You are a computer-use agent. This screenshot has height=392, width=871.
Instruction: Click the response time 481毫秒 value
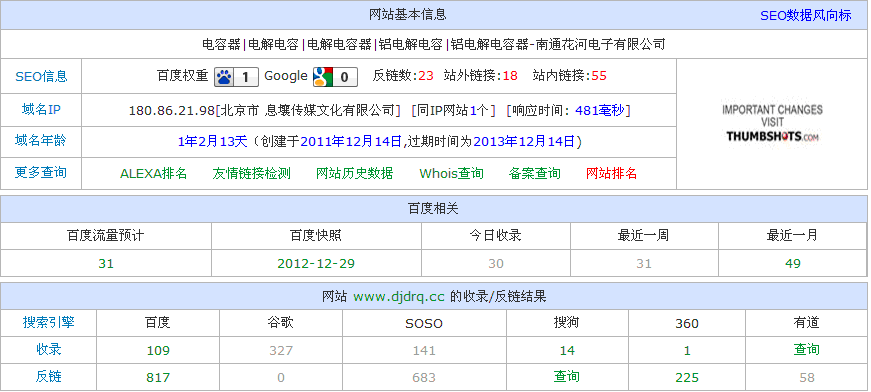pyautogui.click(x=600, y=110)
